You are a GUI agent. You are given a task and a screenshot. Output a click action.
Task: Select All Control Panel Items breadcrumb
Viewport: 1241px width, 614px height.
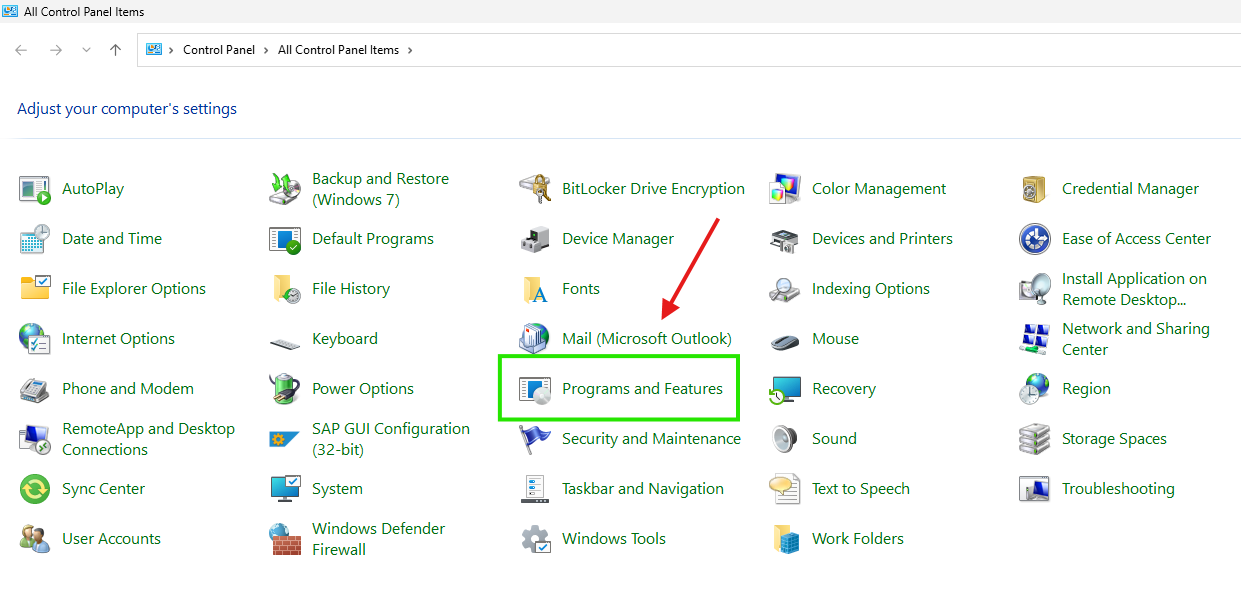[x=338, y=50]
